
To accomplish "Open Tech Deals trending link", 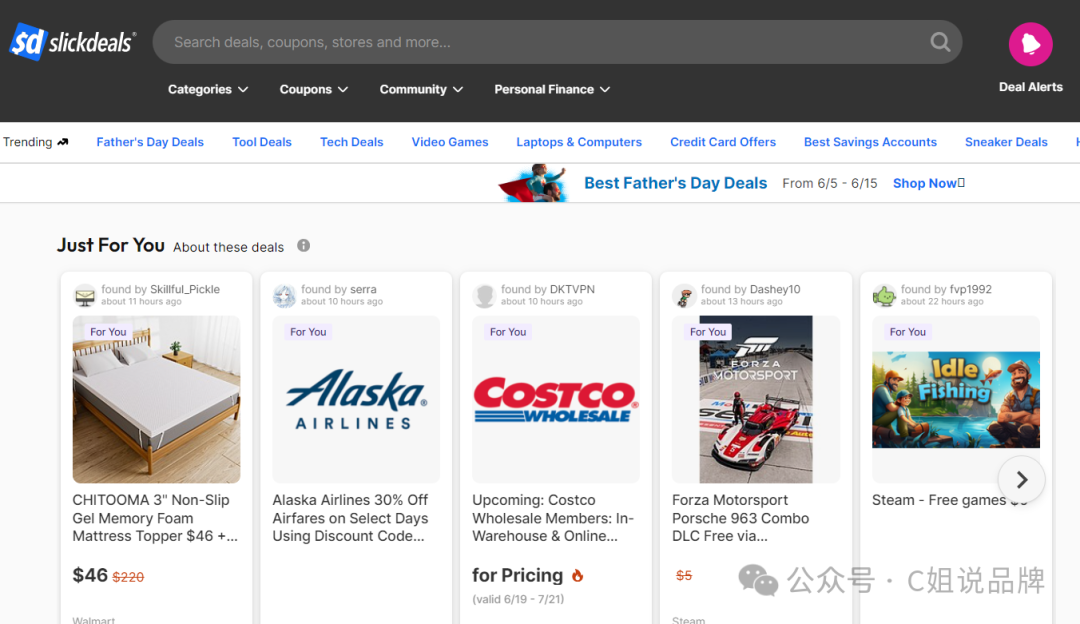I will coord(351,142).
